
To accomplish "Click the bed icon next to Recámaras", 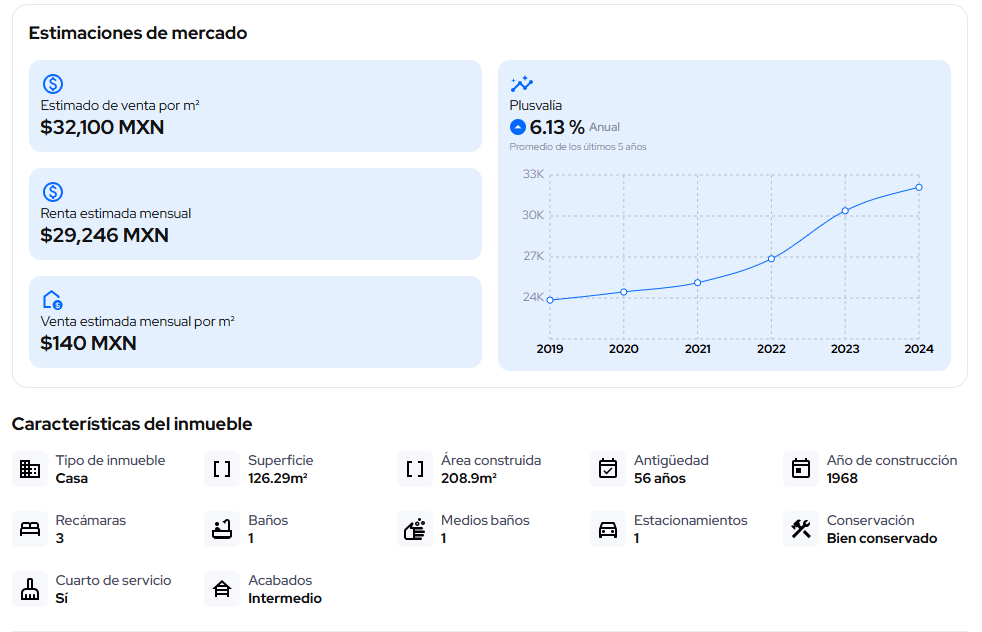I will (29, 529).
